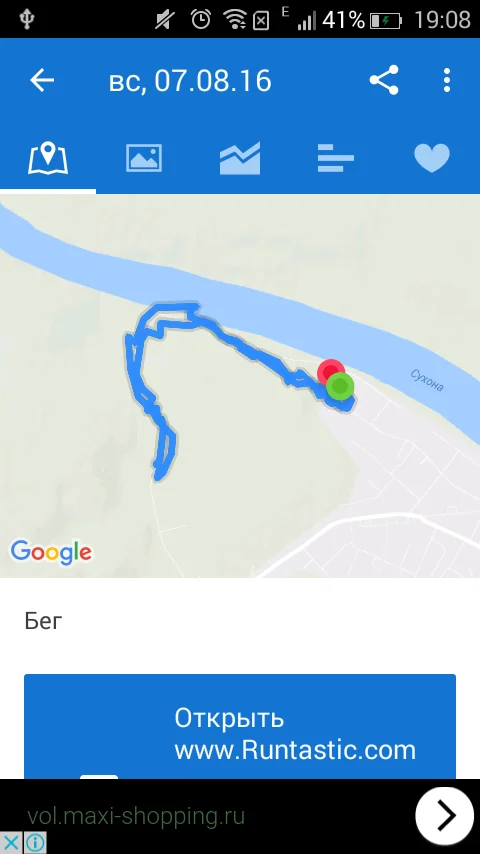Open the photos tab
The height and width of the screenshot is (854, 480).
point(144,158)
